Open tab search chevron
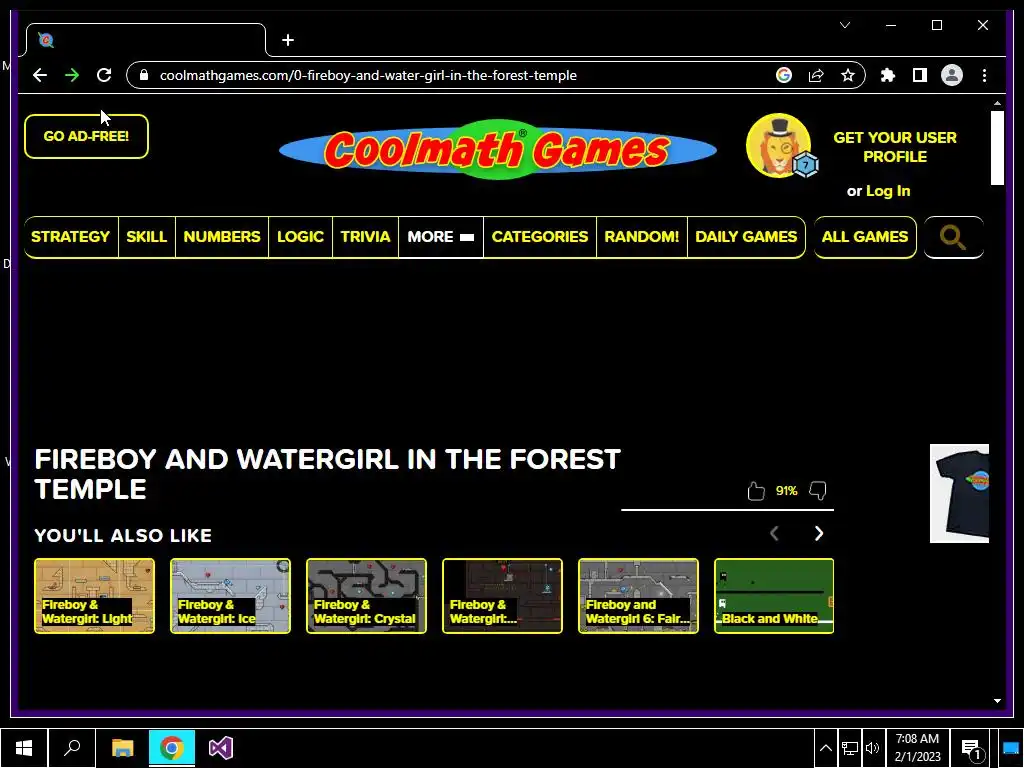This screenshot has height=768, width=1024. [x=845, y=25]
